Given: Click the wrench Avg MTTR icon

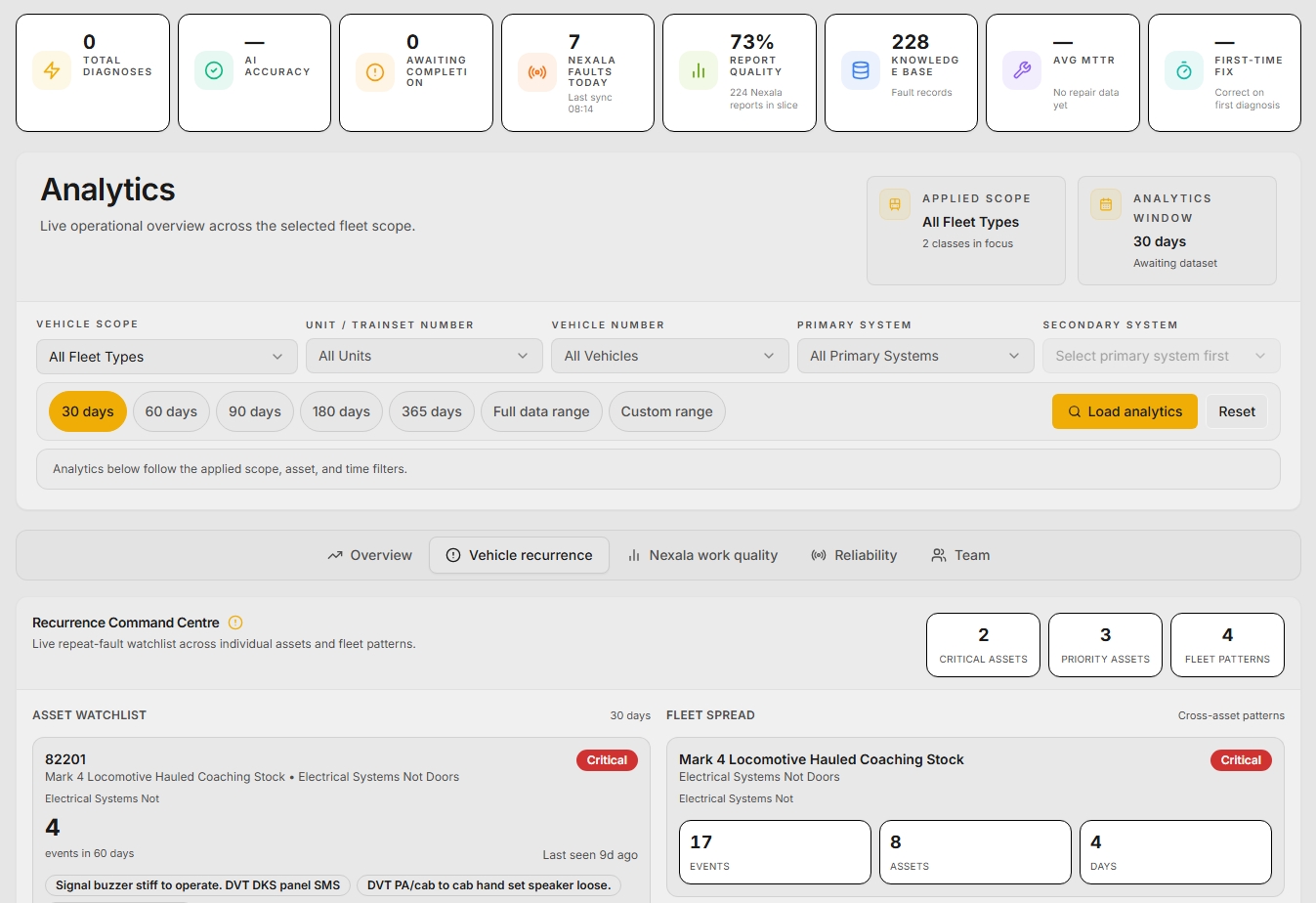Looking at the screenshot, I should pos(1022,70).
